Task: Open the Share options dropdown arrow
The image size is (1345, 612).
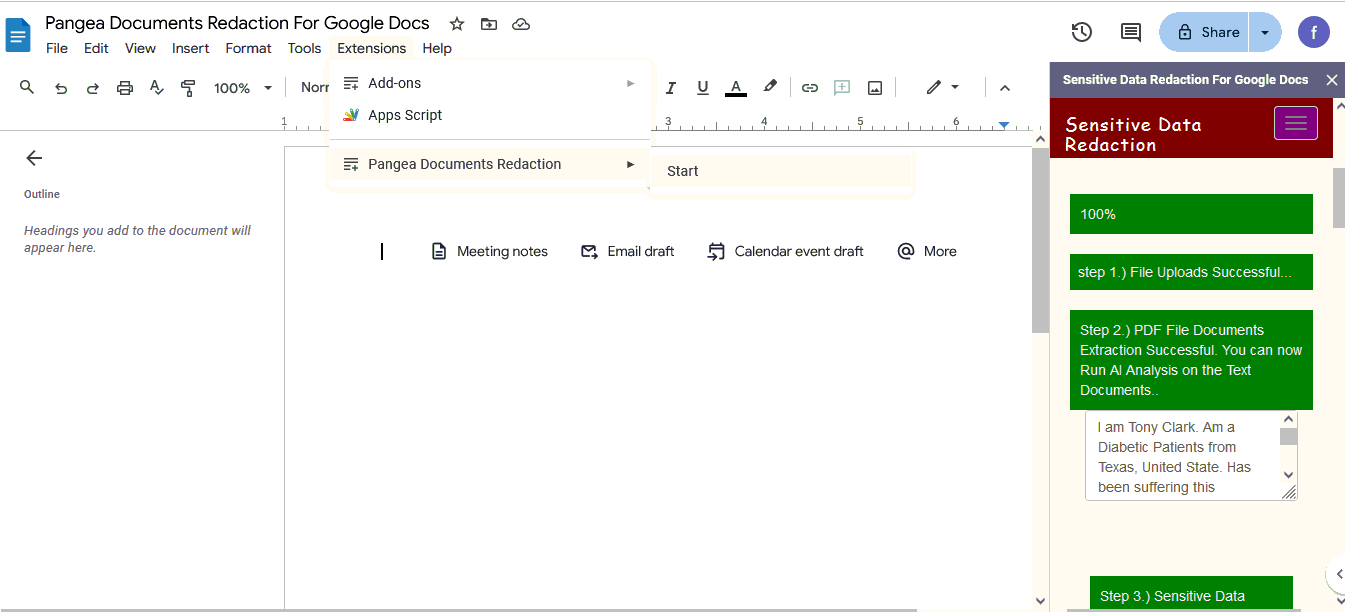Action: (1265, 32)
